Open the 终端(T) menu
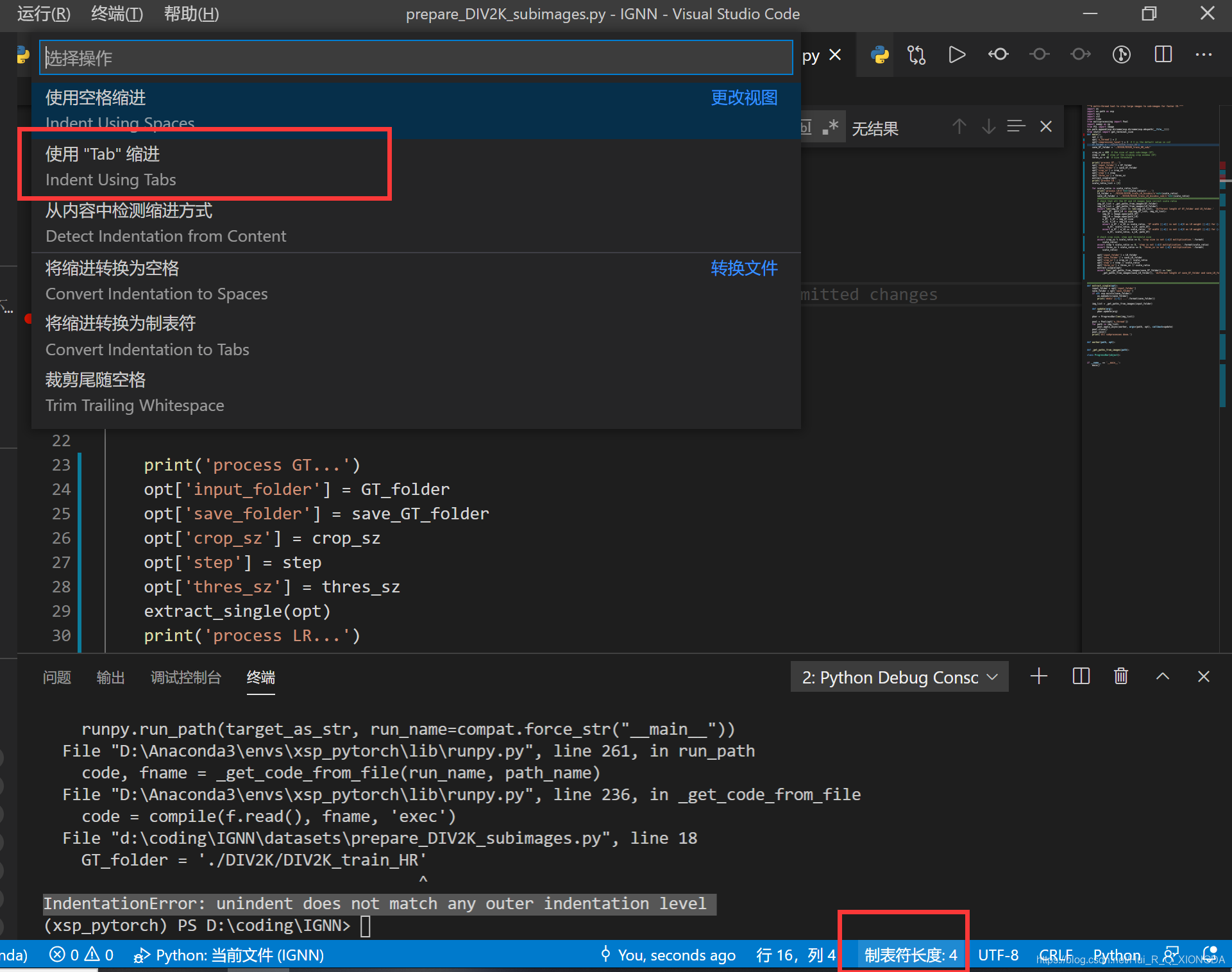 point(117,13)
